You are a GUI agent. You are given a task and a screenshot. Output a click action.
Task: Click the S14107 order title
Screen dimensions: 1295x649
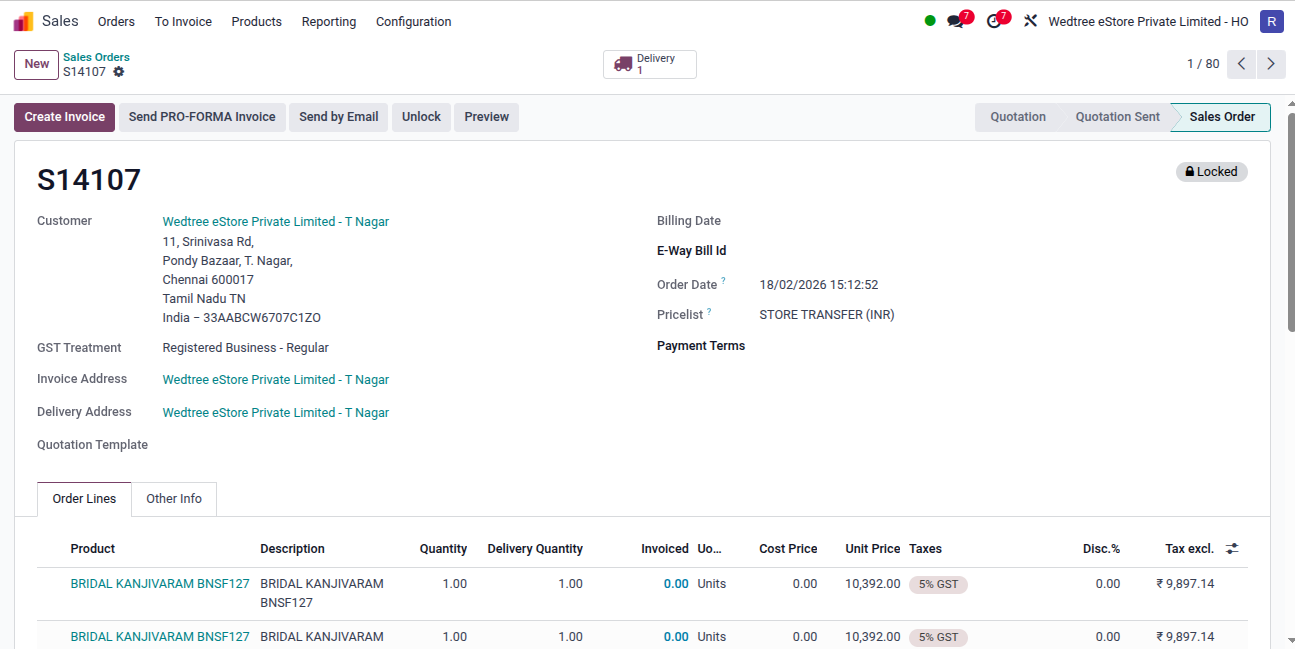(x=89, y=181)
